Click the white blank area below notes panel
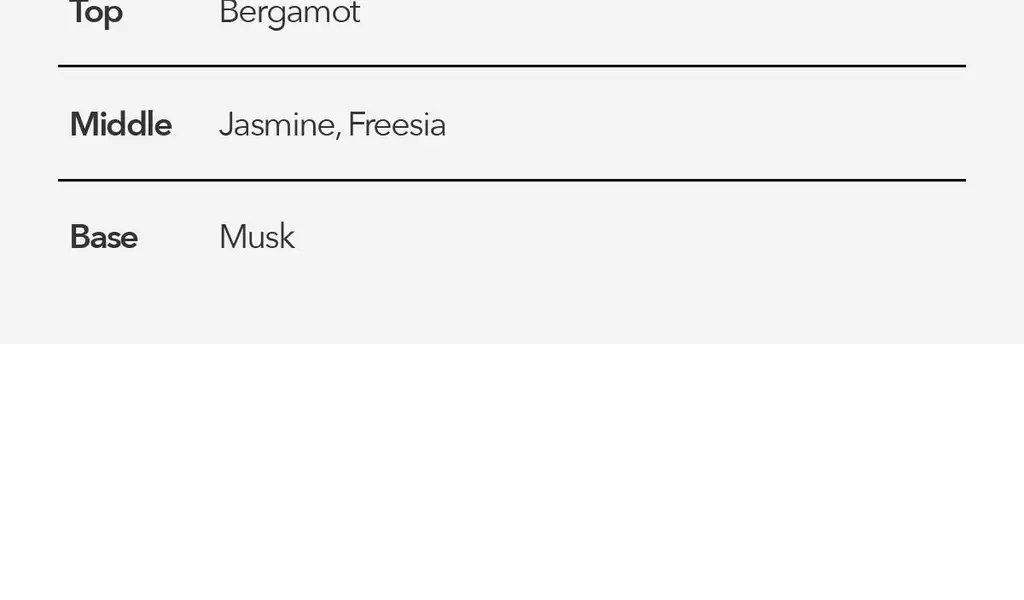1024x600 pixels. 512,471
